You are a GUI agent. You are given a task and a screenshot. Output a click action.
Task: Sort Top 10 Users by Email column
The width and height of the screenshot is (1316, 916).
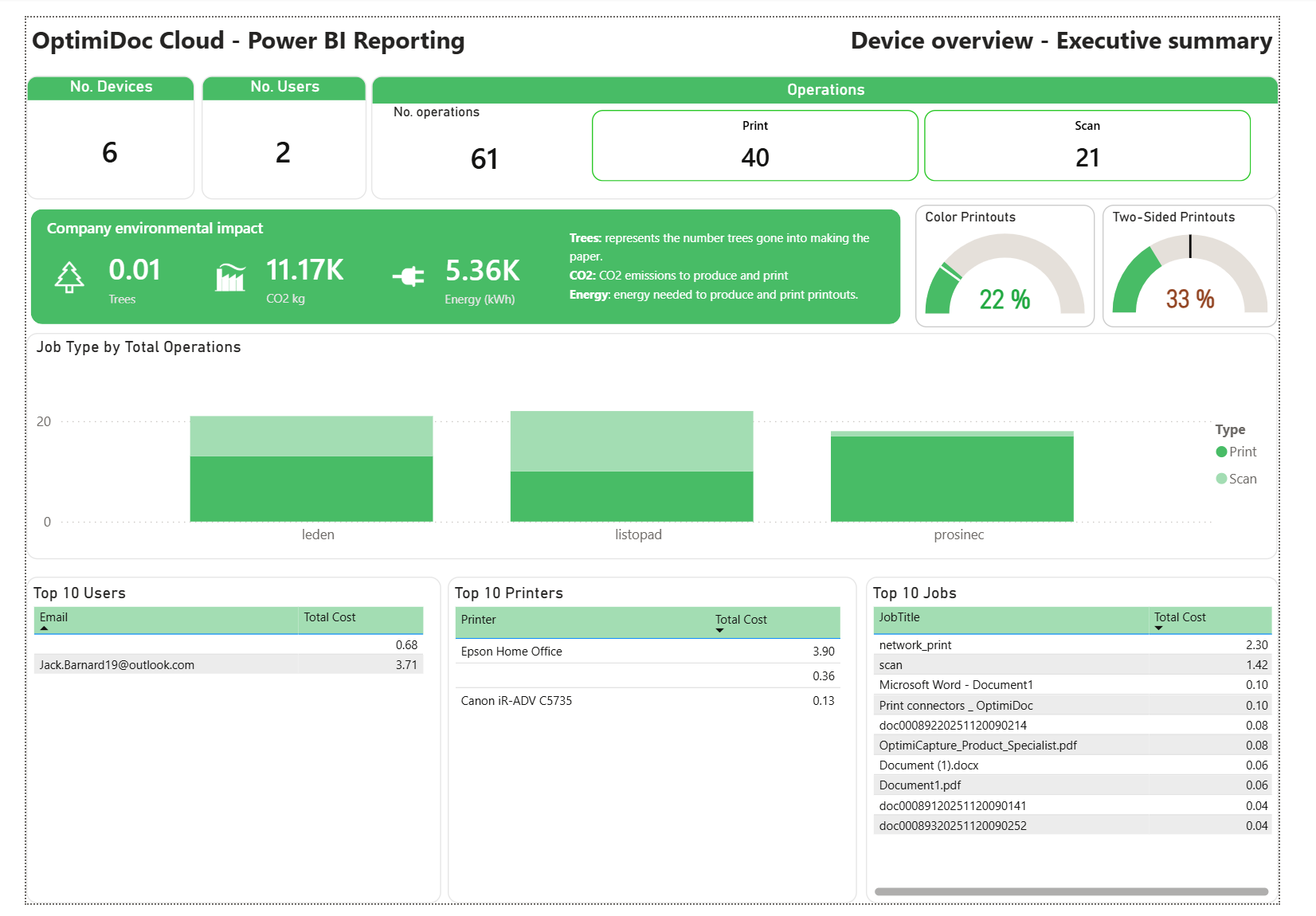(x=53, y=617)
